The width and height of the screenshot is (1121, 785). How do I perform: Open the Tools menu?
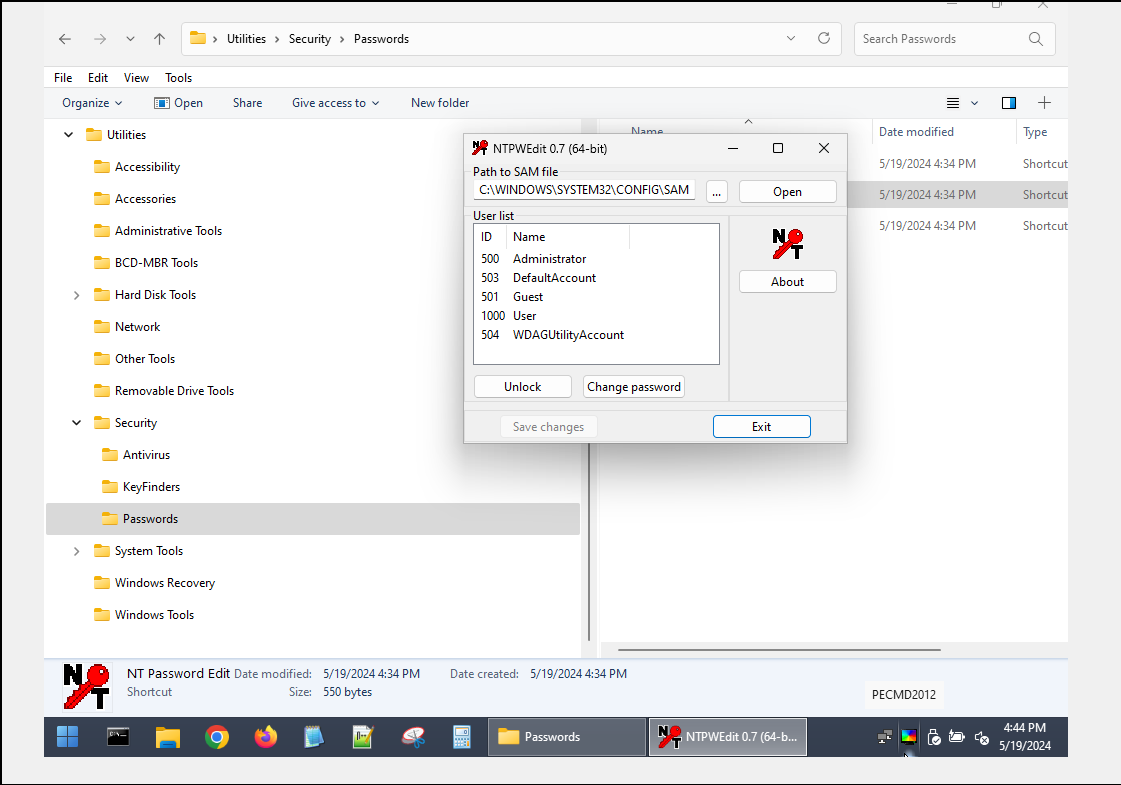pos(178,78)
